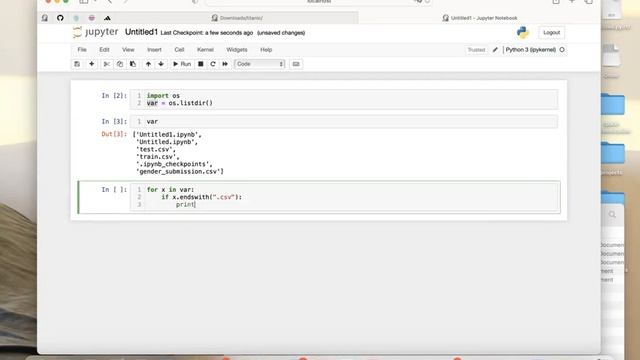Screen dimensions: 640x360
Task: Switch to the Downloads/titanic browser tab
Action: pos(237,18)
